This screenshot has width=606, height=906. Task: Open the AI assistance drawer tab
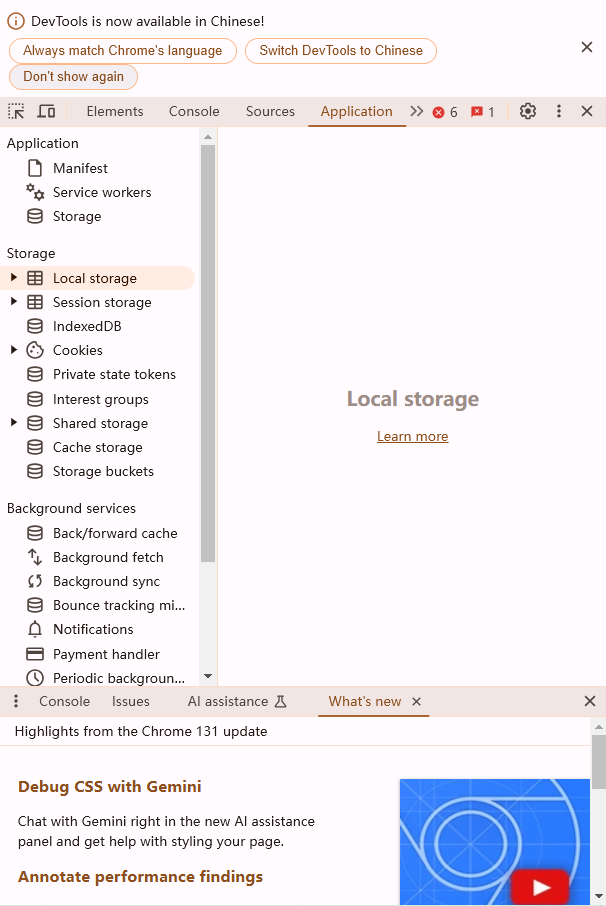pos(237,701)
